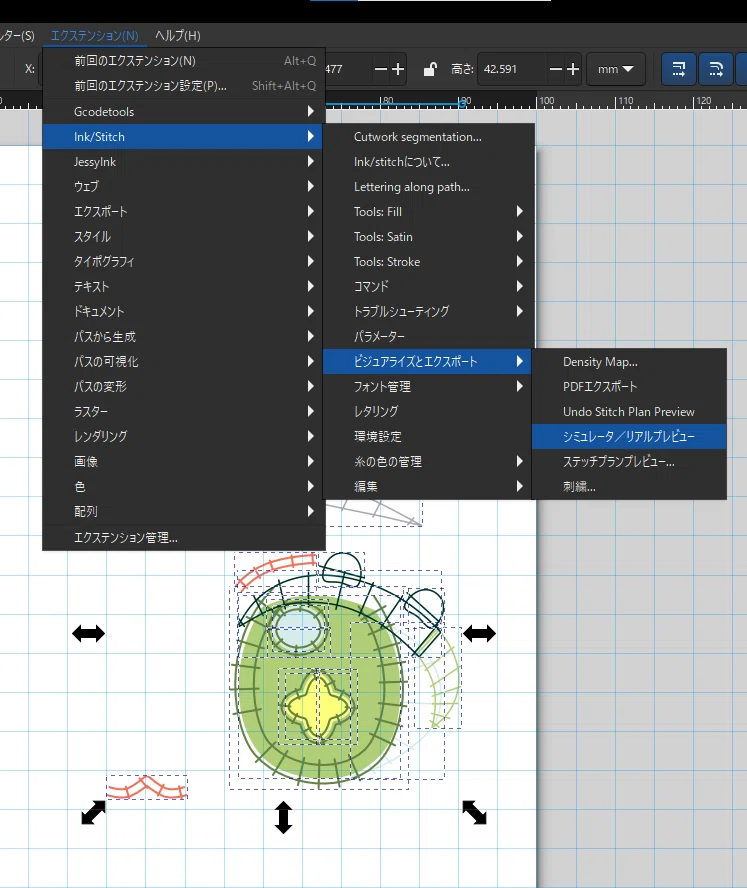Viewport: 747px width, 888px height.
Task: Select the orange zigzag stroke object
Action: [147, 787]
